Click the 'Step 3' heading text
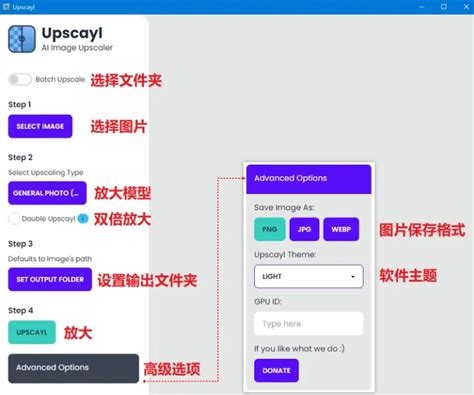The width and height of the screenshot is (474, 395). point(20,244)
